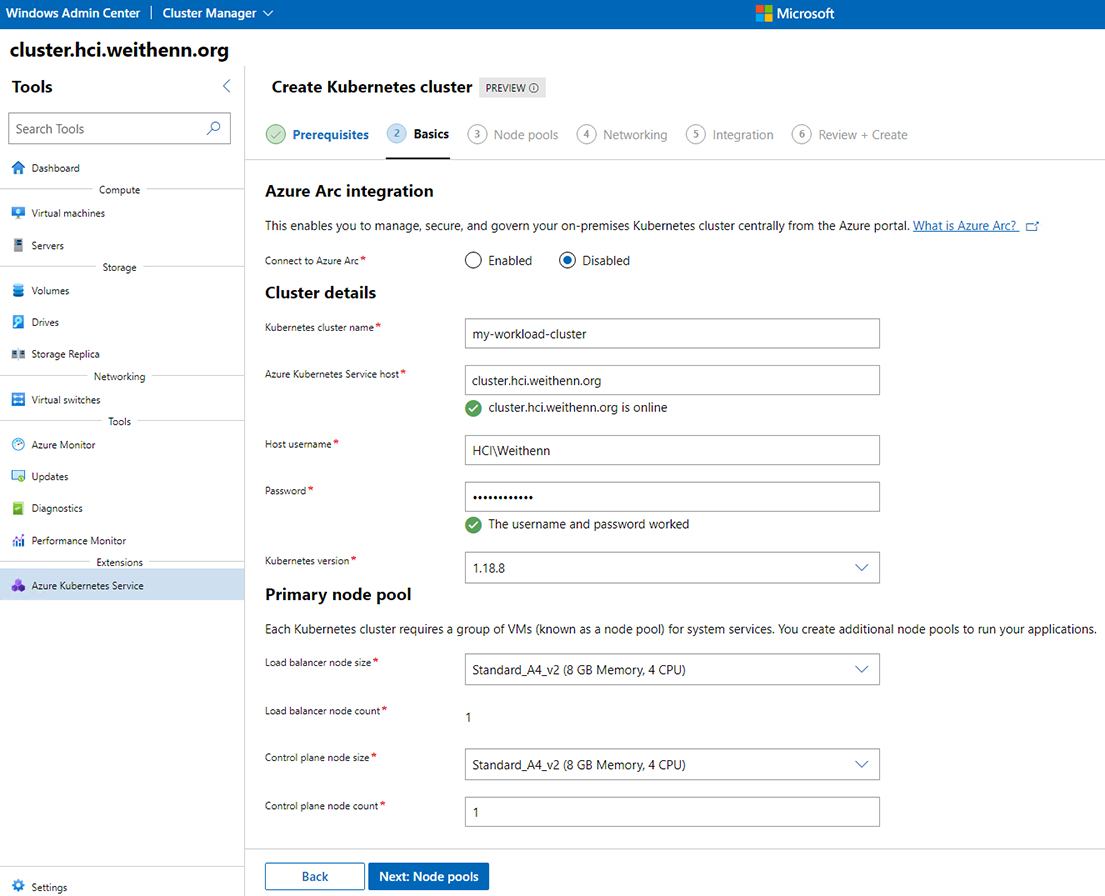Click the Volumes database icon
The width and height of the screenshot is (1105, 896).
click(x=18, y=290)
